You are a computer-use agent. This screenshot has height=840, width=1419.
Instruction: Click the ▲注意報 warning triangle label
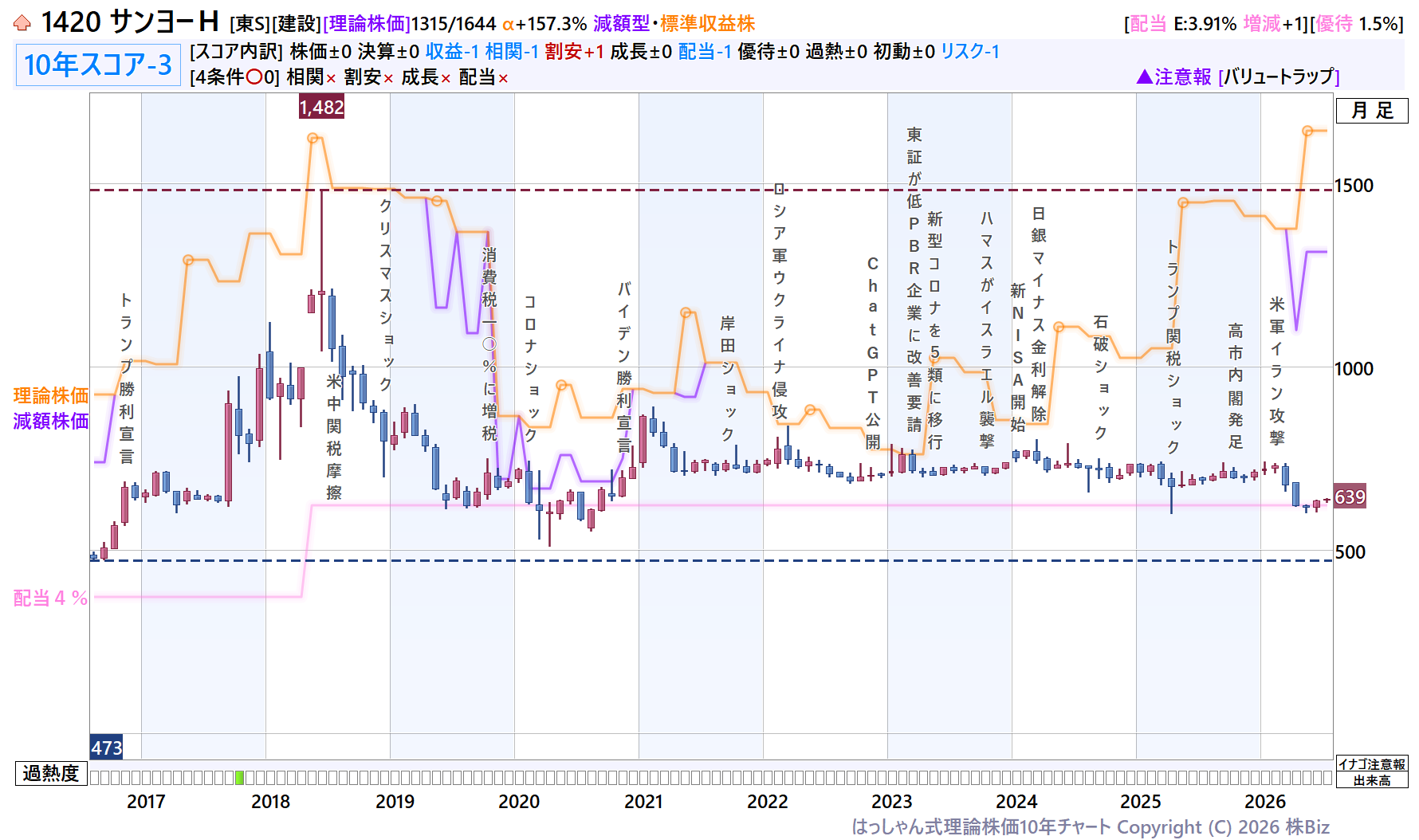pyautogui.click(x=1173, y=77)
